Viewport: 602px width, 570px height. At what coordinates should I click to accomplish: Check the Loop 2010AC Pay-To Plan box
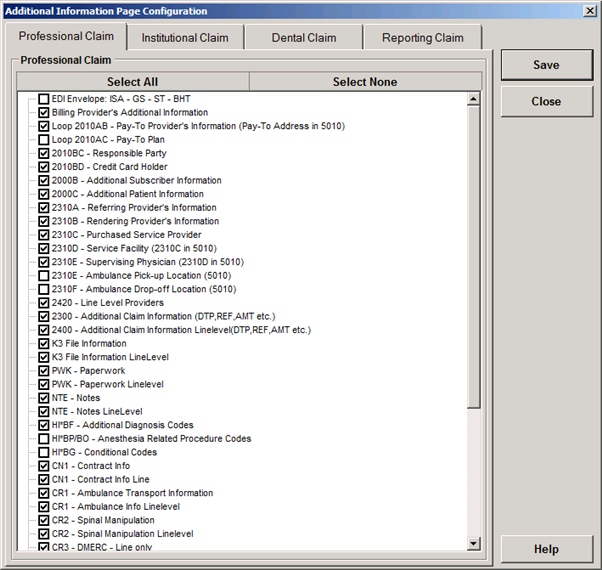click(x=44, y=140)
